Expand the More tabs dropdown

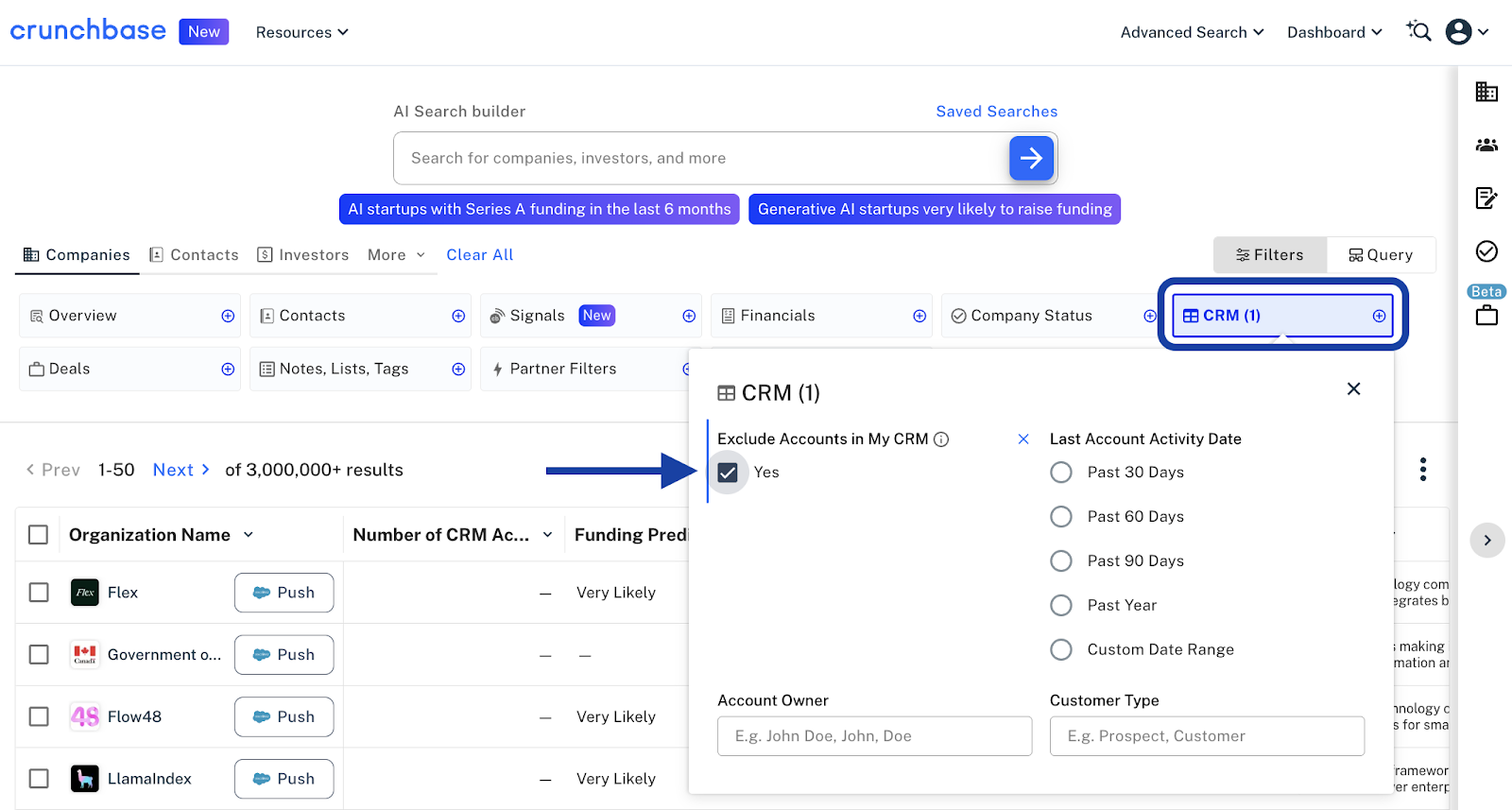[397, 255]
